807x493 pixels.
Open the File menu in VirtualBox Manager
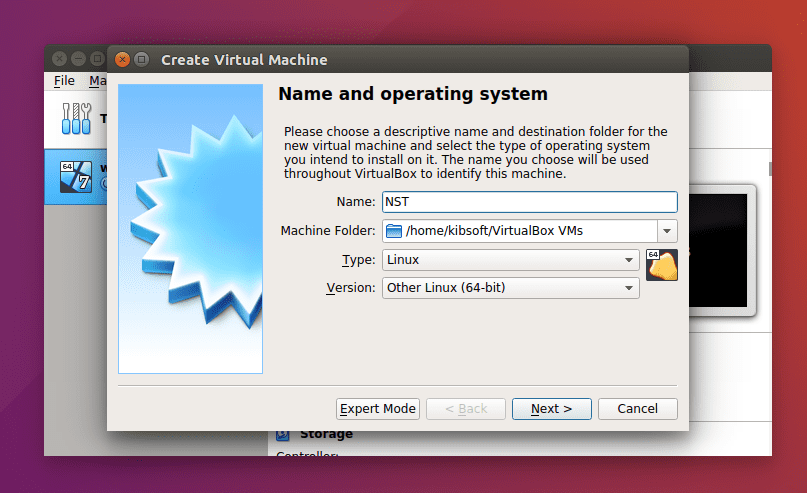pyautogui.click(x=64, y=81)
